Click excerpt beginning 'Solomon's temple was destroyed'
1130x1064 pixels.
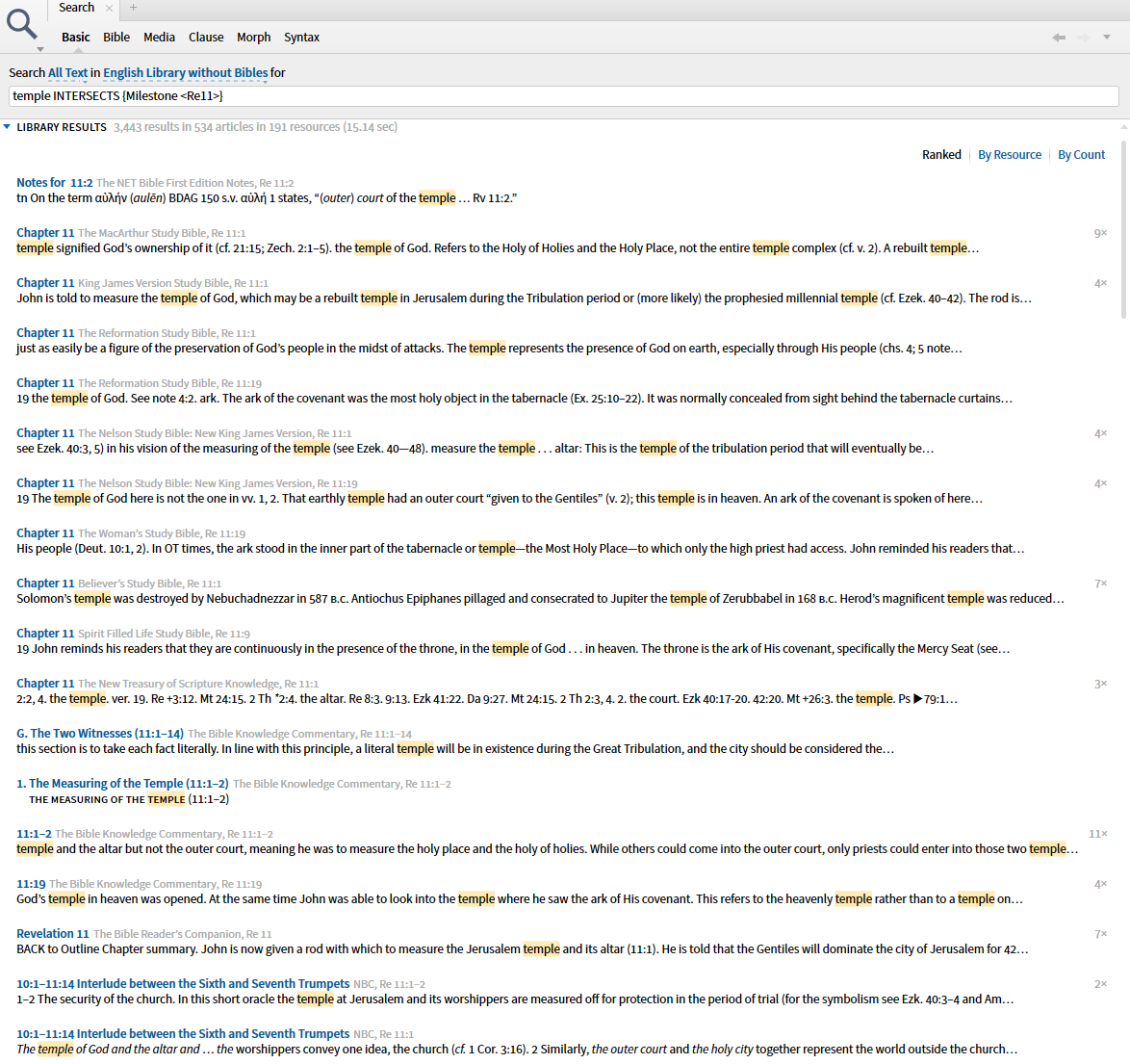[541, 598]
